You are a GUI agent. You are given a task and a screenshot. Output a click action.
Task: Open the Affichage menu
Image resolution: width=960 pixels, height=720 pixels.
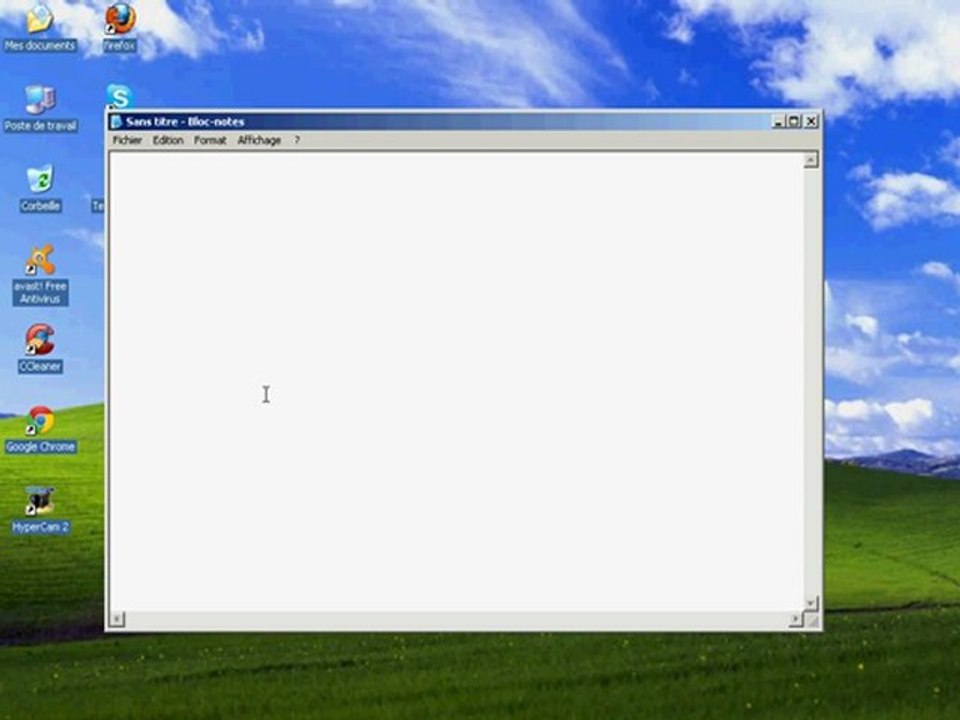click(259, 140)
